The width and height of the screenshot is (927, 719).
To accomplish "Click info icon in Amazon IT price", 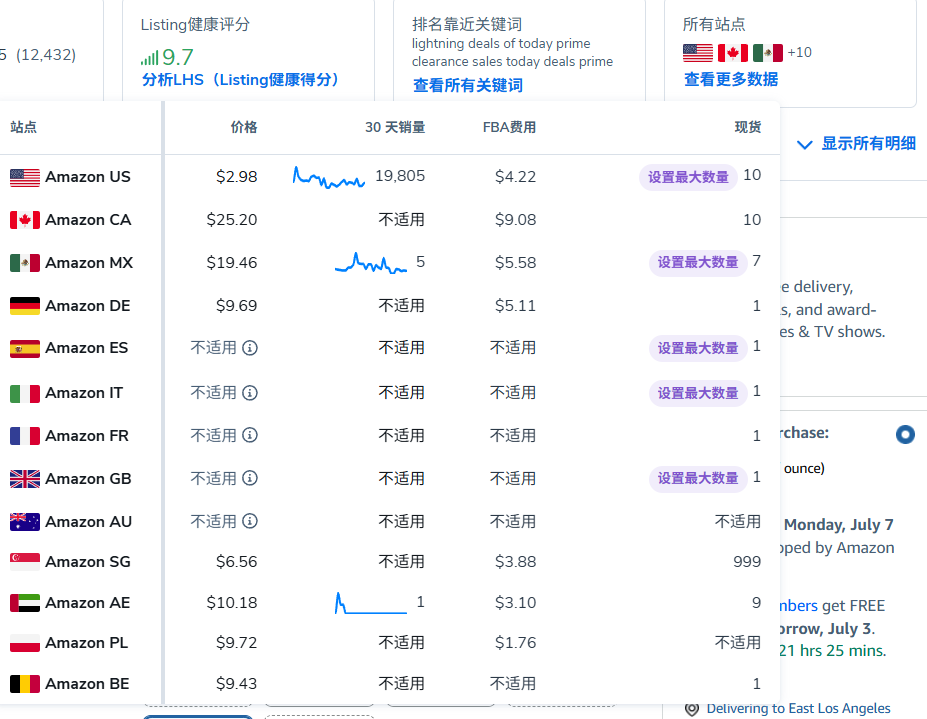I will click(x=250, y=393).
